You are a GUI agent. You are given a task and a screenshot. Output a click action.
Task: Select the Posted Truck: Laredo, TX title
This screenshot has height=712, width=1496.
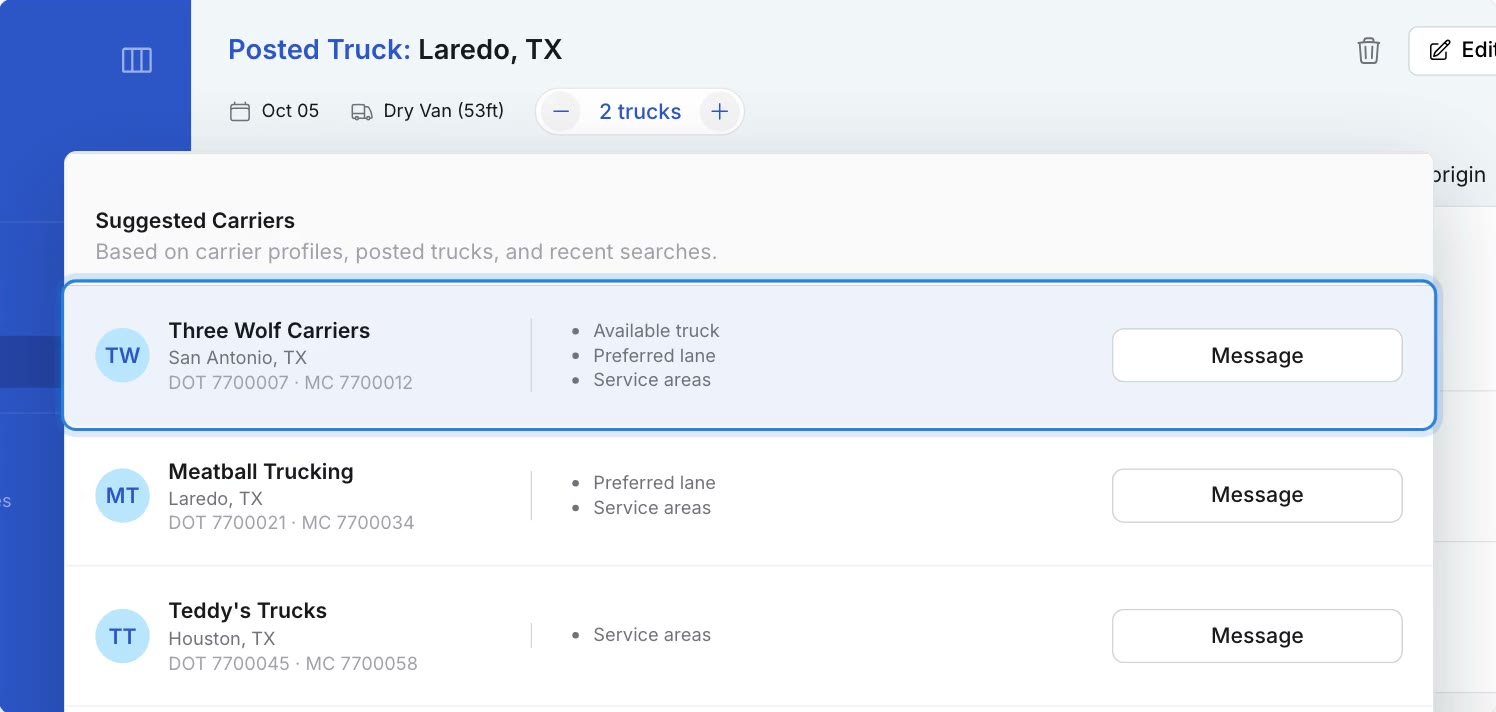tap(395, 50)
